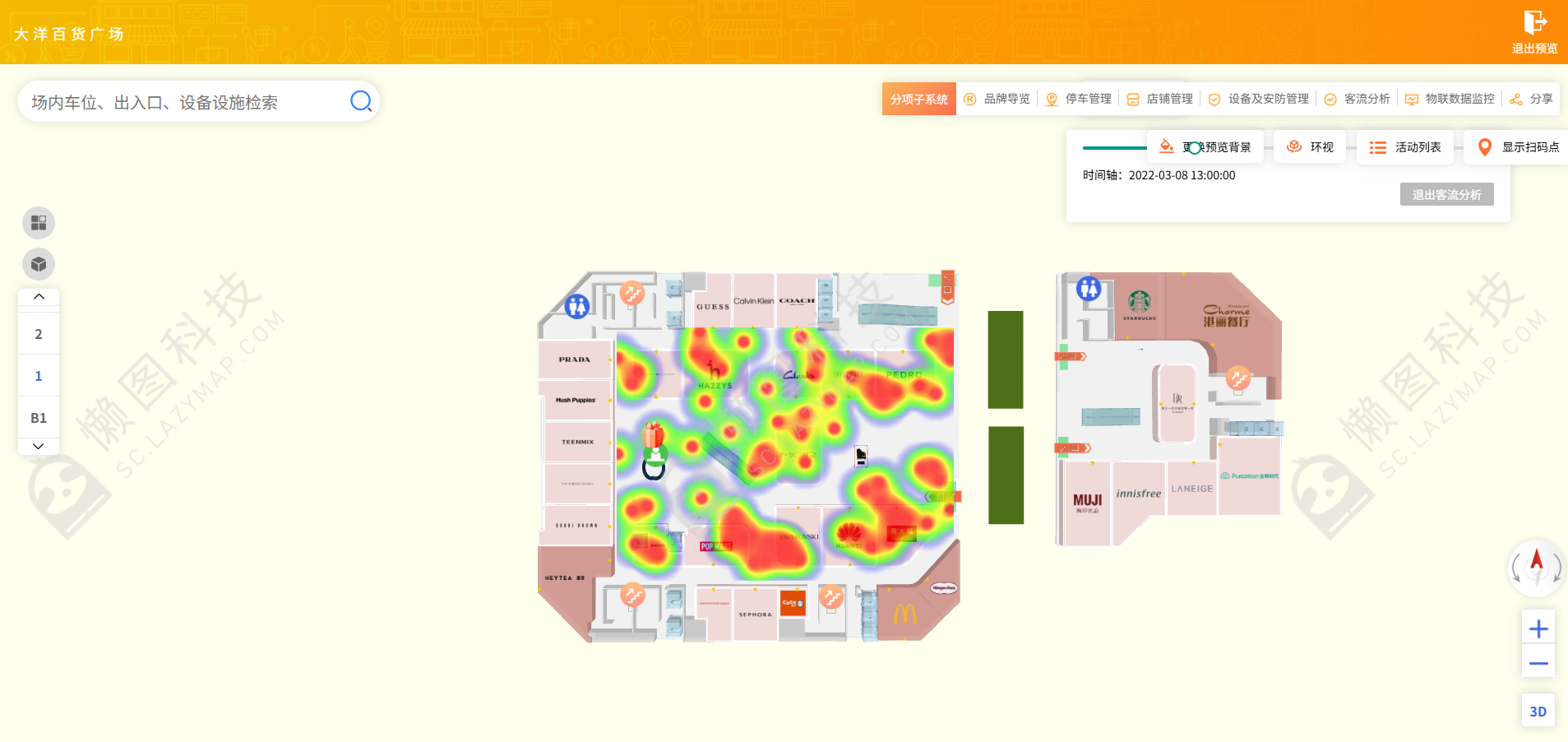Click the floor list down chevron
Viewport: 1568px width, 742px height.
pyautogui.click(x=39, y=447)
